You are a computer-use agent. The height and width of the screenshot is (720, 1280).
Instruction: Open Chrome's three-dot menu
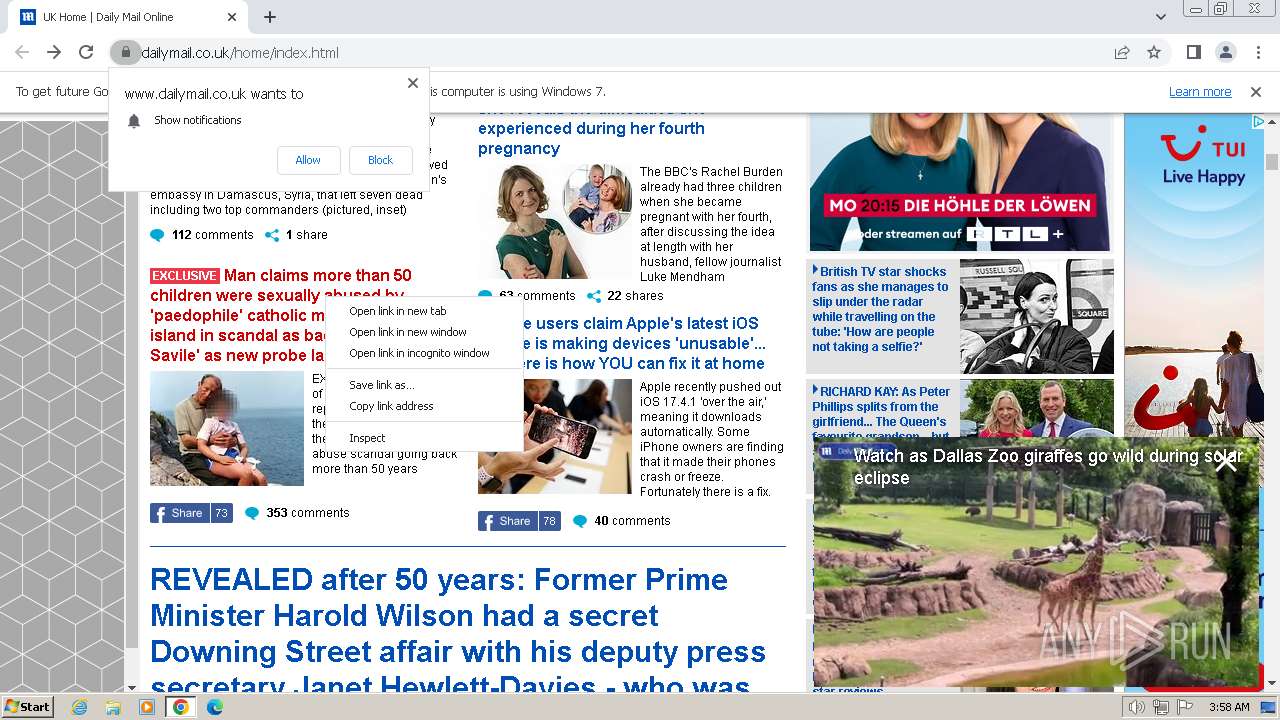point(1257,53)
